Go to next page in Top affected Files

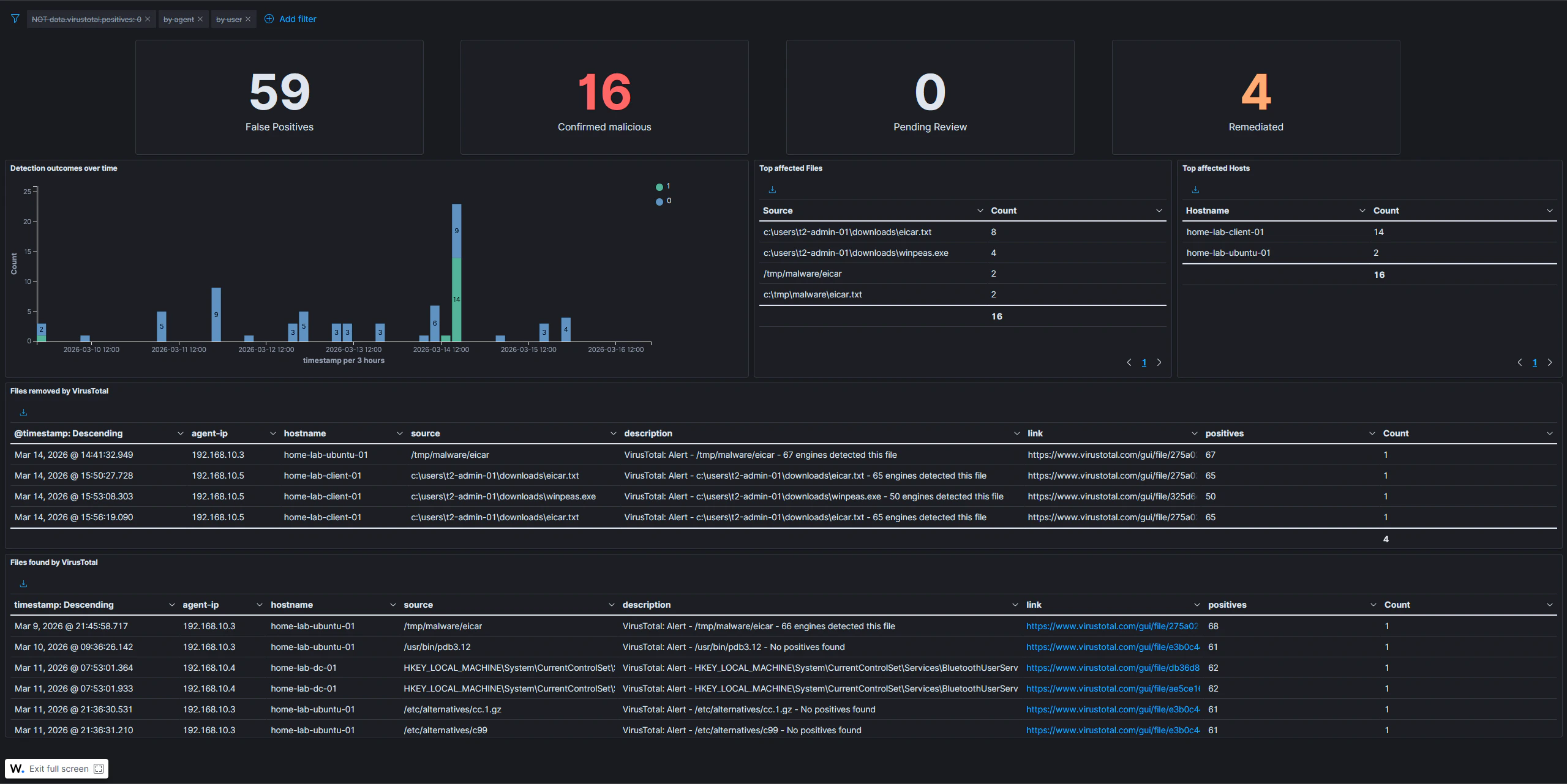(1159, 362)
